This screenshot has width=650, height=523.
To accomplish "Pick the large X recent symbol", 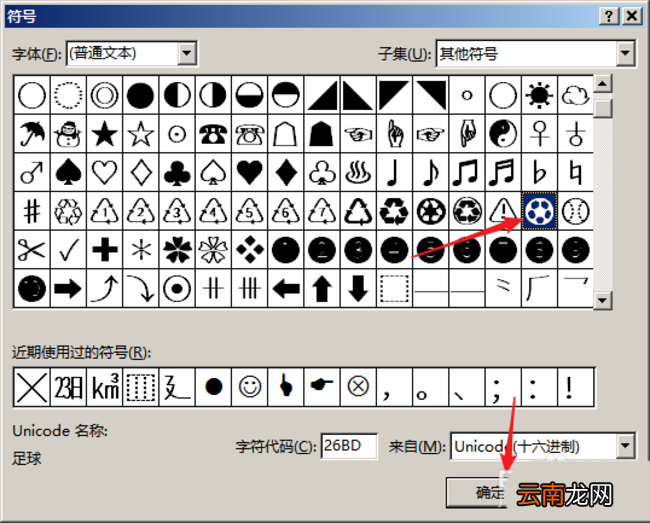I will tap(32, 387).
